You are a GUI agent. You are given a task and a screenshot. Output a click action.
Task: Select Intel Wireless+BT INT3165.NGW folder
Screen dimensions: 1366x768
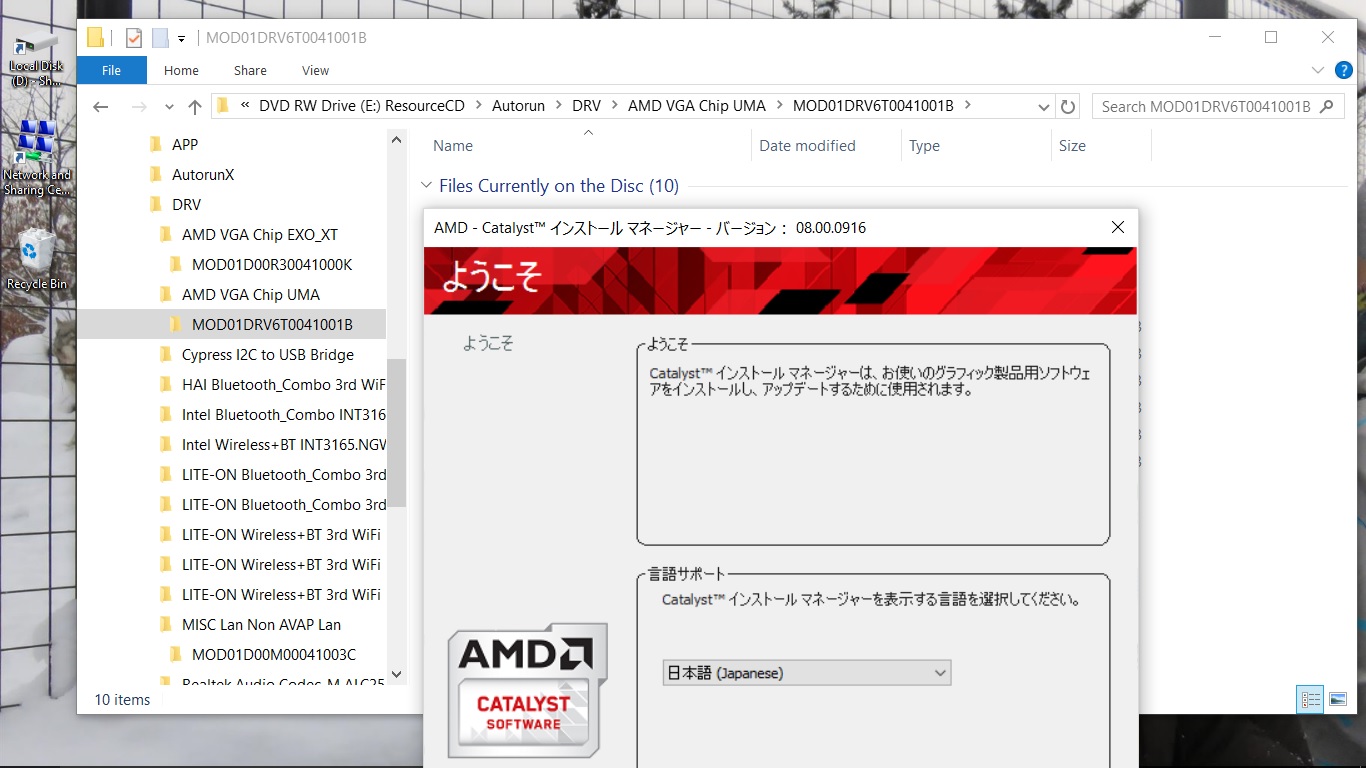coord(284,444)
